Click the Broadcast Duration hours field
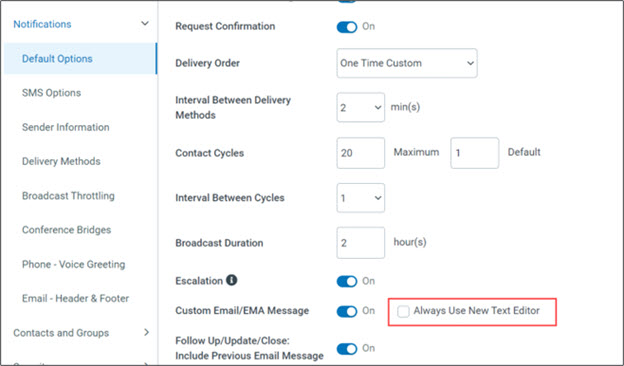The width and height of the screenshot is (624, 366). tap(361, 243)
